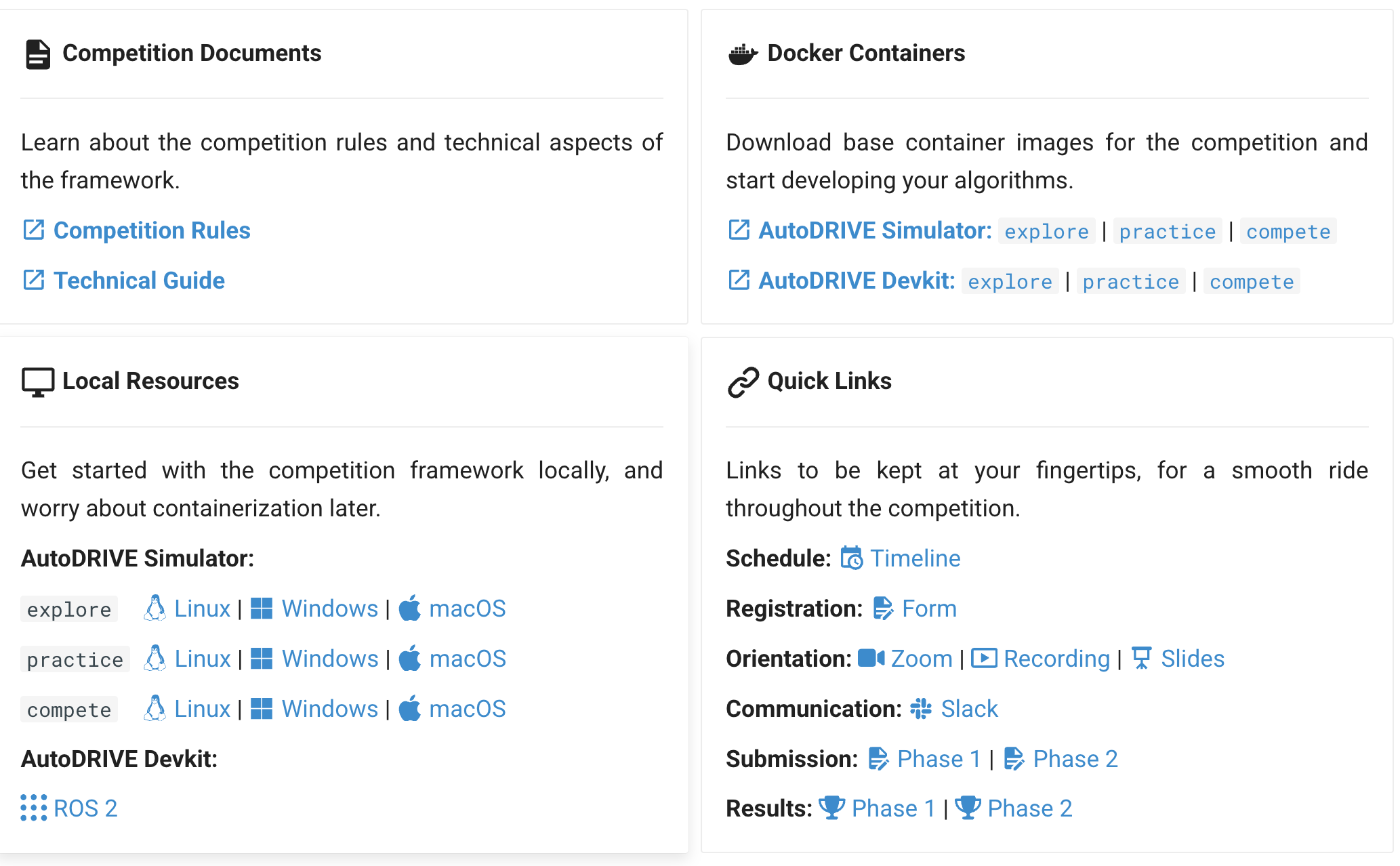The height and width of the screenshot is (866, 1400).
Task: Click the Results Phase 1 trophy icon
Action: pyautogui.click(x=831, y=808)
